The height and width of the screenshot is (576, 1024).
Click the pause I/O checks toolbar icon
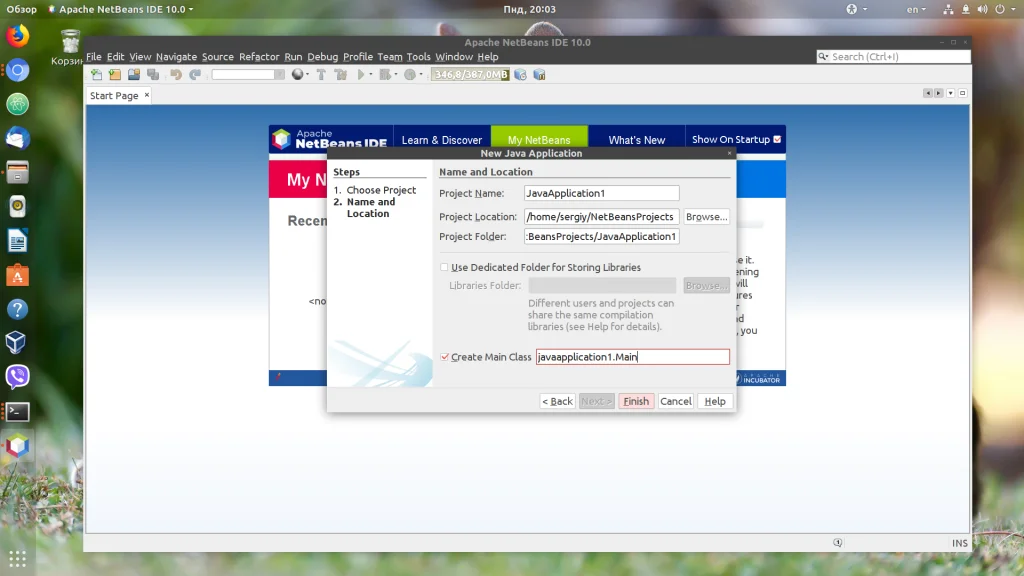coord(539,74)
